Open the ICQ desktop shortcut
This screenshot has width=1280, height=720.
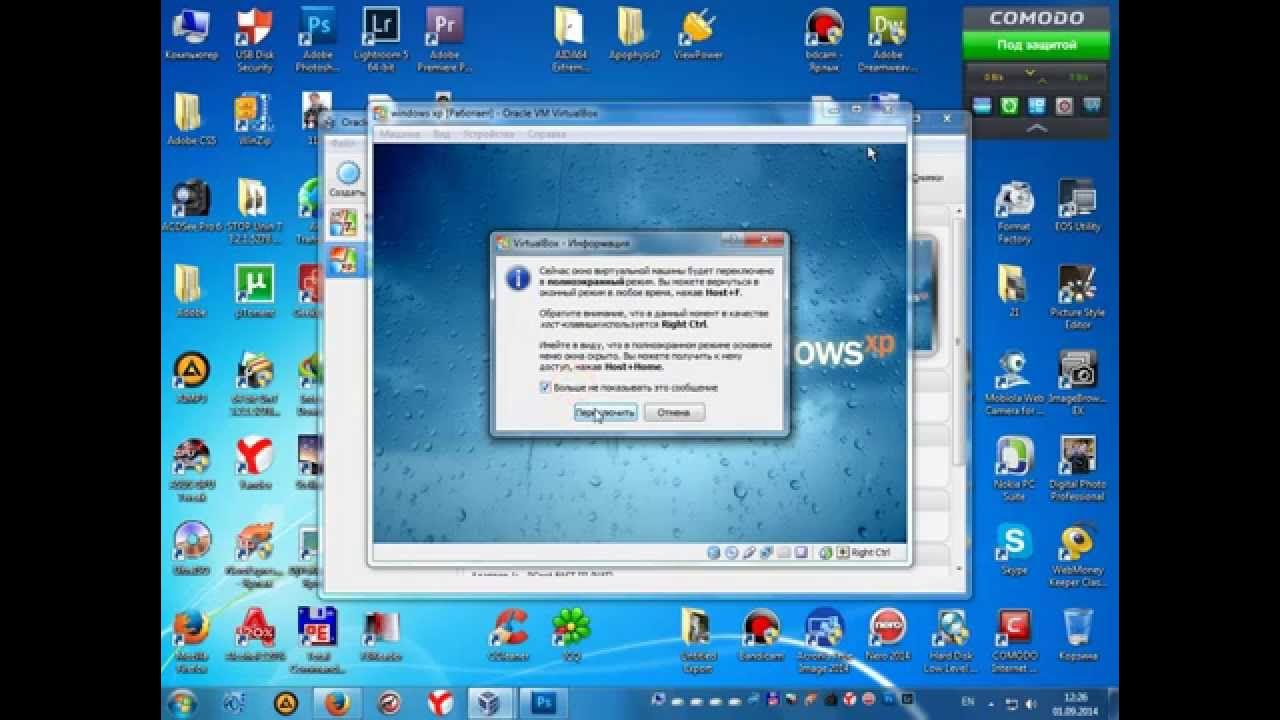571,635
